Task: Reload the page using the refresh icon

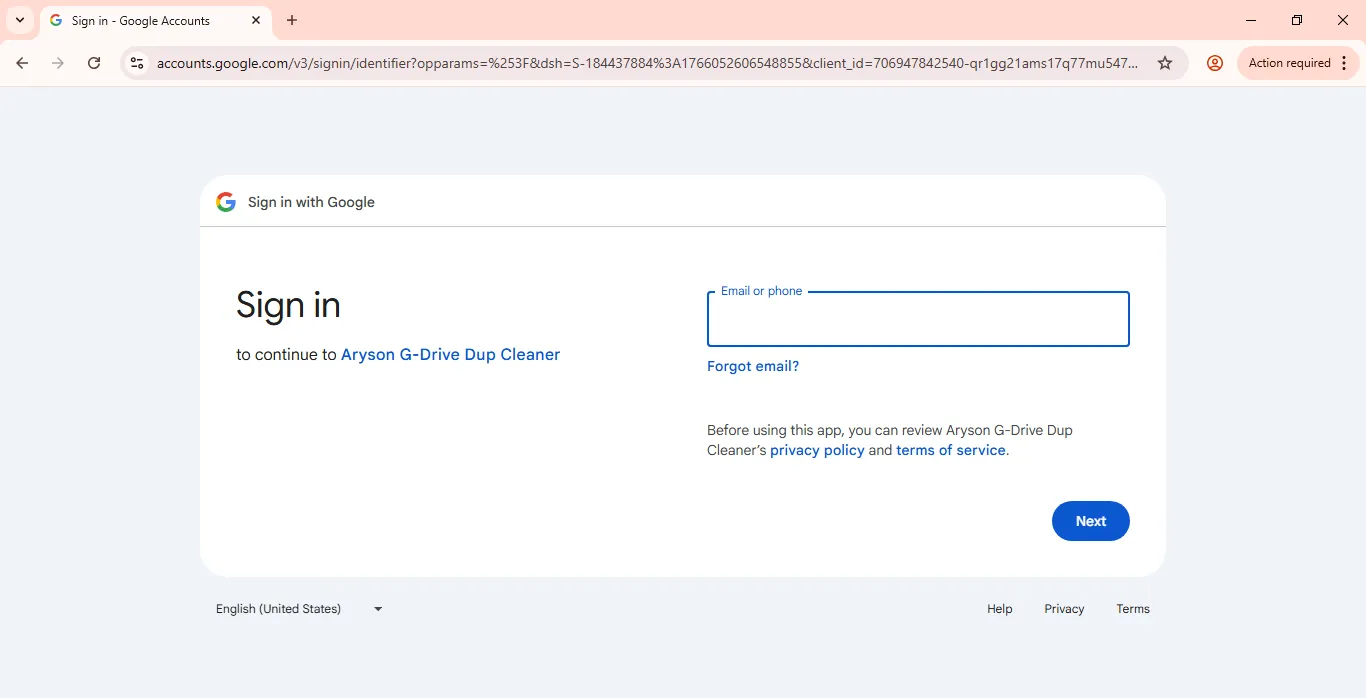Action: point(94,62)
